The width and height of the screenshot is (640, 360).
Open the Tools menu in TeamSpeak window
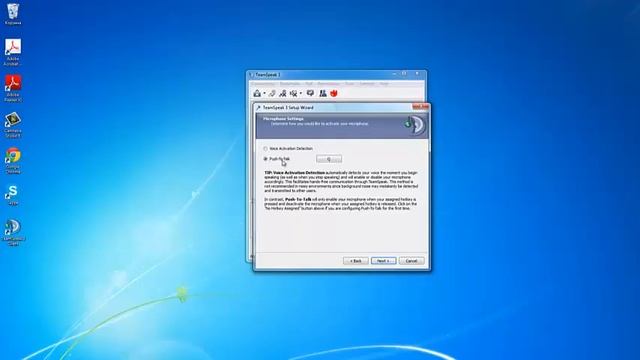pyautogui.click(x=350, y=84)
